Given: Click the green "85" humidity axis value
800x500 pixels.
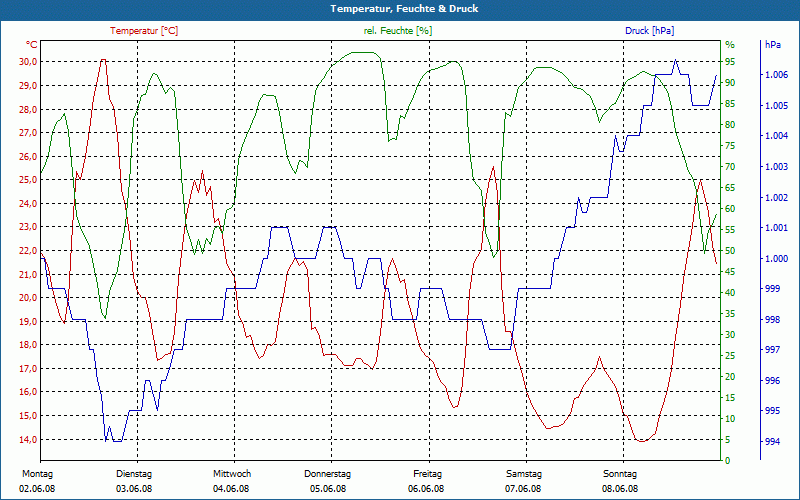Looking at the screenshot, I should [x=730, y=104].
